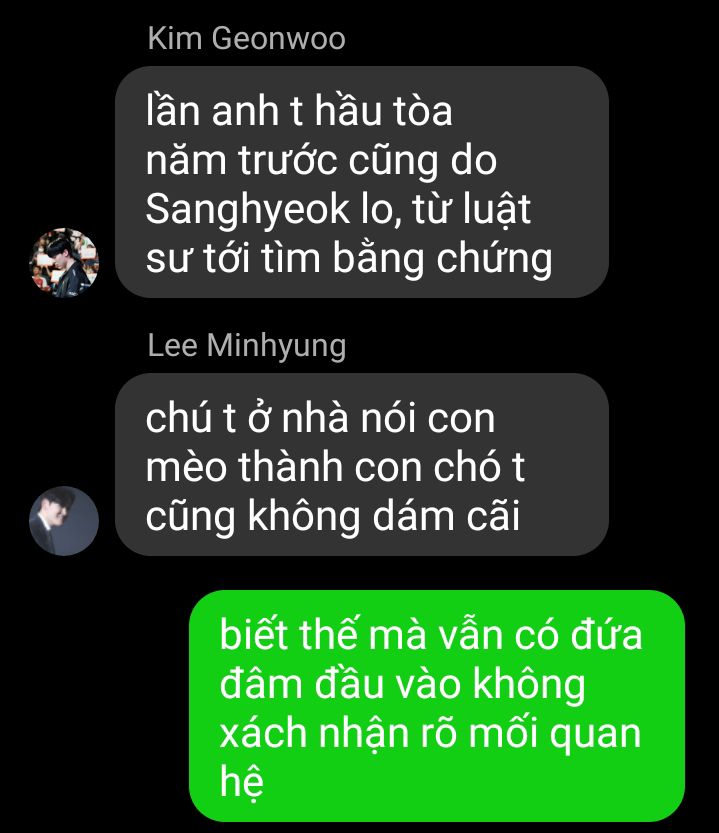Select Lee Minhyung's gray message bubble
The height and width of the screenshot is (833, 719).
coord(362,464)
